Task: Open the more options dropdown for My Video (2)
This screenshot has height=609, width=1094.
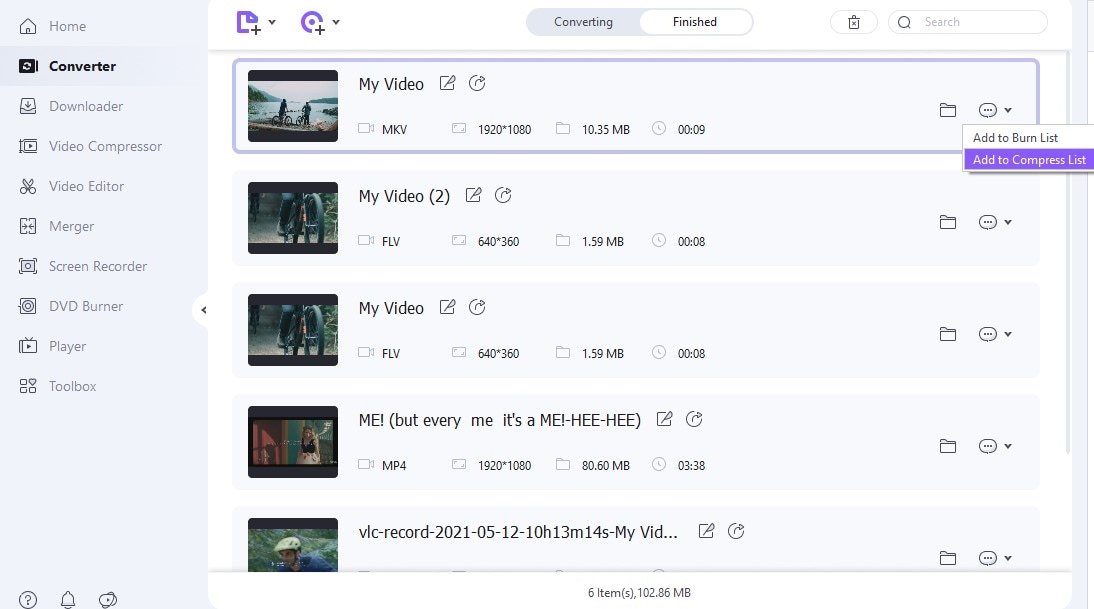Action: pyautogui.click(x=995, y=223)
